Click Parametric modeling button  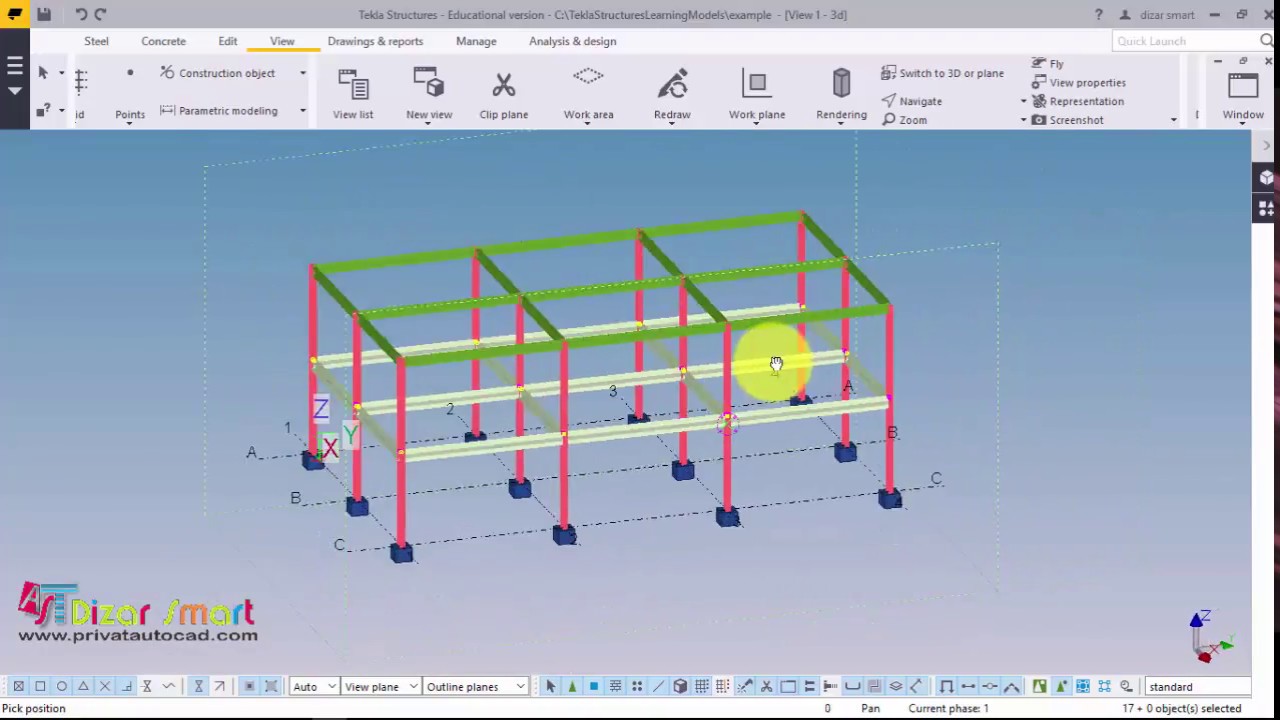point(219,111)
